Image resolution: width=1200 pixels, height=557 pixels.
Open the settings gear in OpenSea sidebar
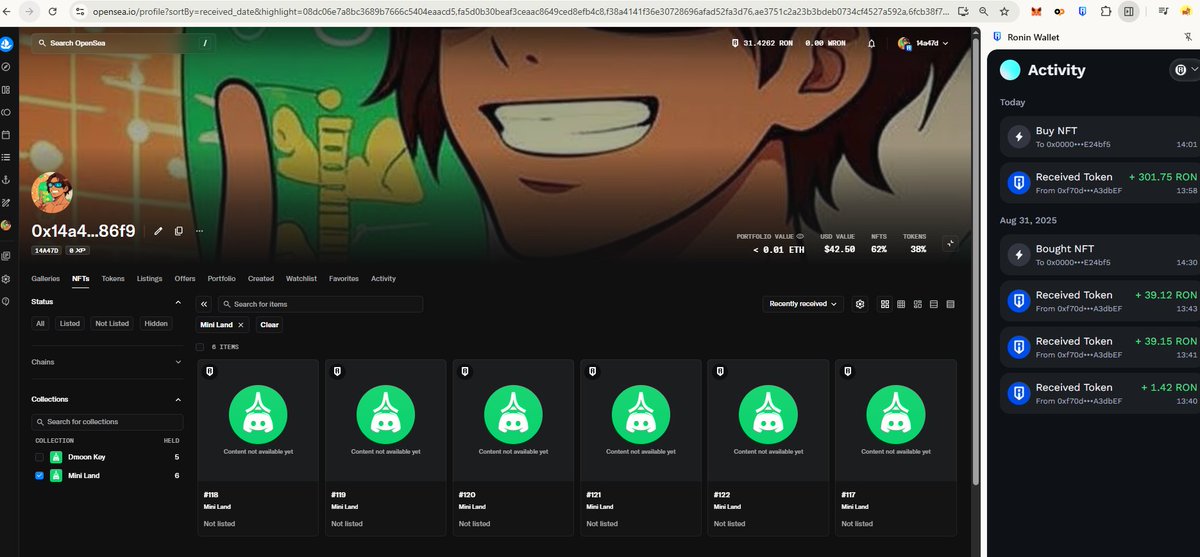pyautogui.click(x=6, y=279)
